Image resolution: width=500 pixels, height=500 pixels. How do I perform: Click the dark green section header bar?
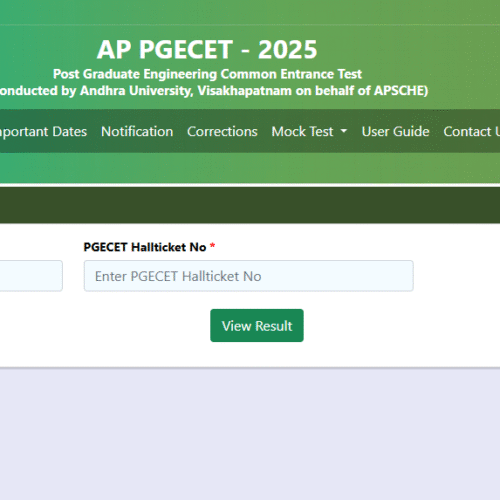pyautogui.click(x=250, y=205)
